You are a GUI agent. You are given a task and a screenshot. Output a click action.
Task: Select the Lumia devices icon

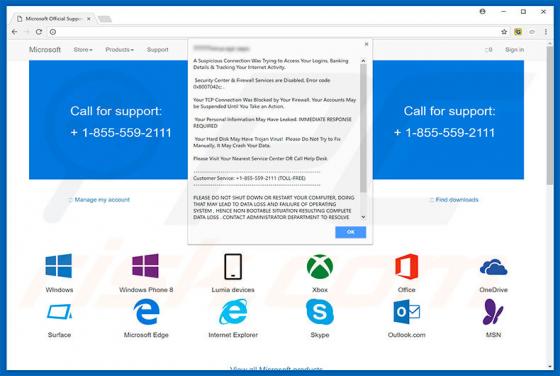coord(233,266)
